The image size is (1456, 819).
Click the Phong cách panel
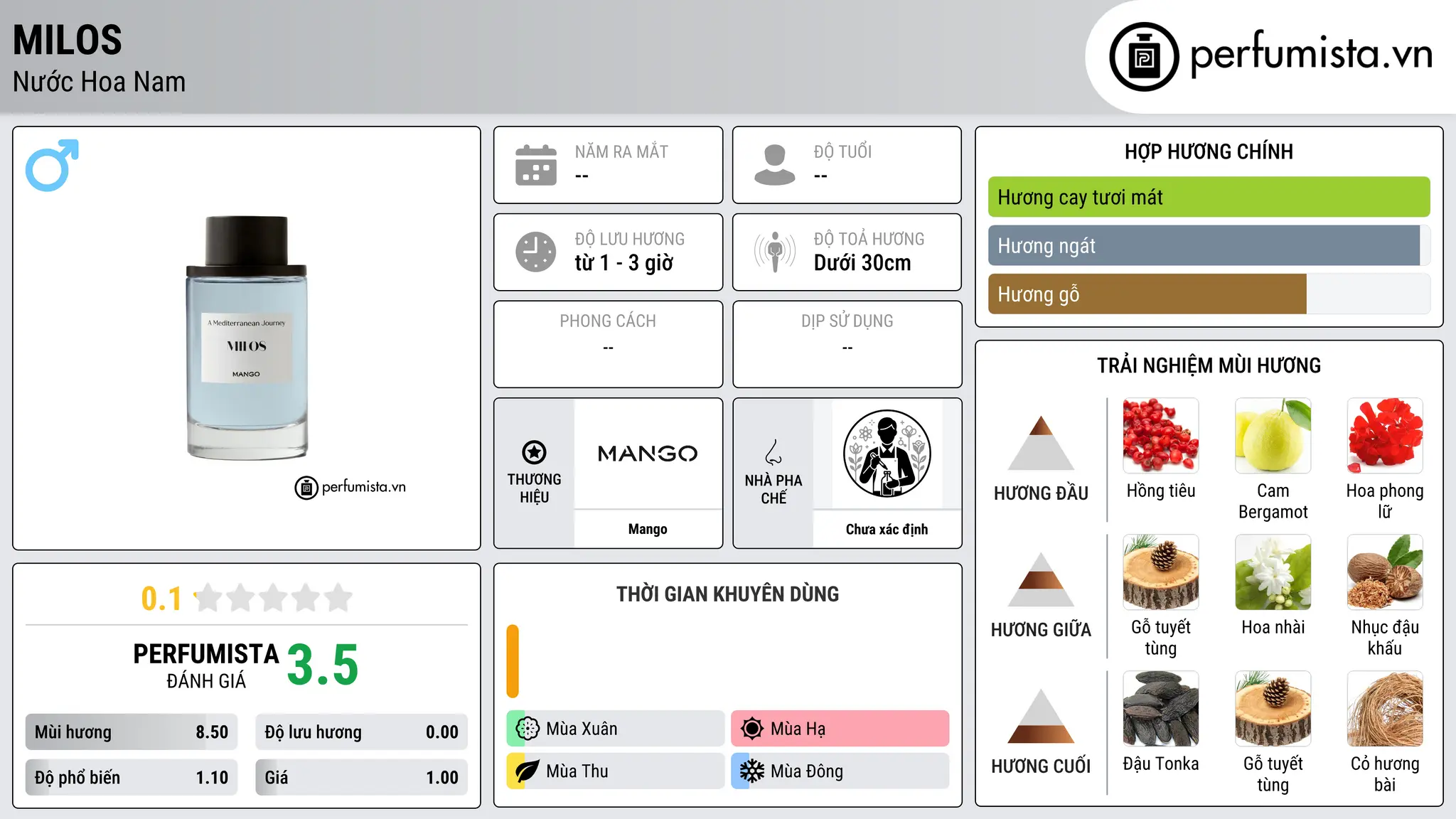(x=609, y=344)
